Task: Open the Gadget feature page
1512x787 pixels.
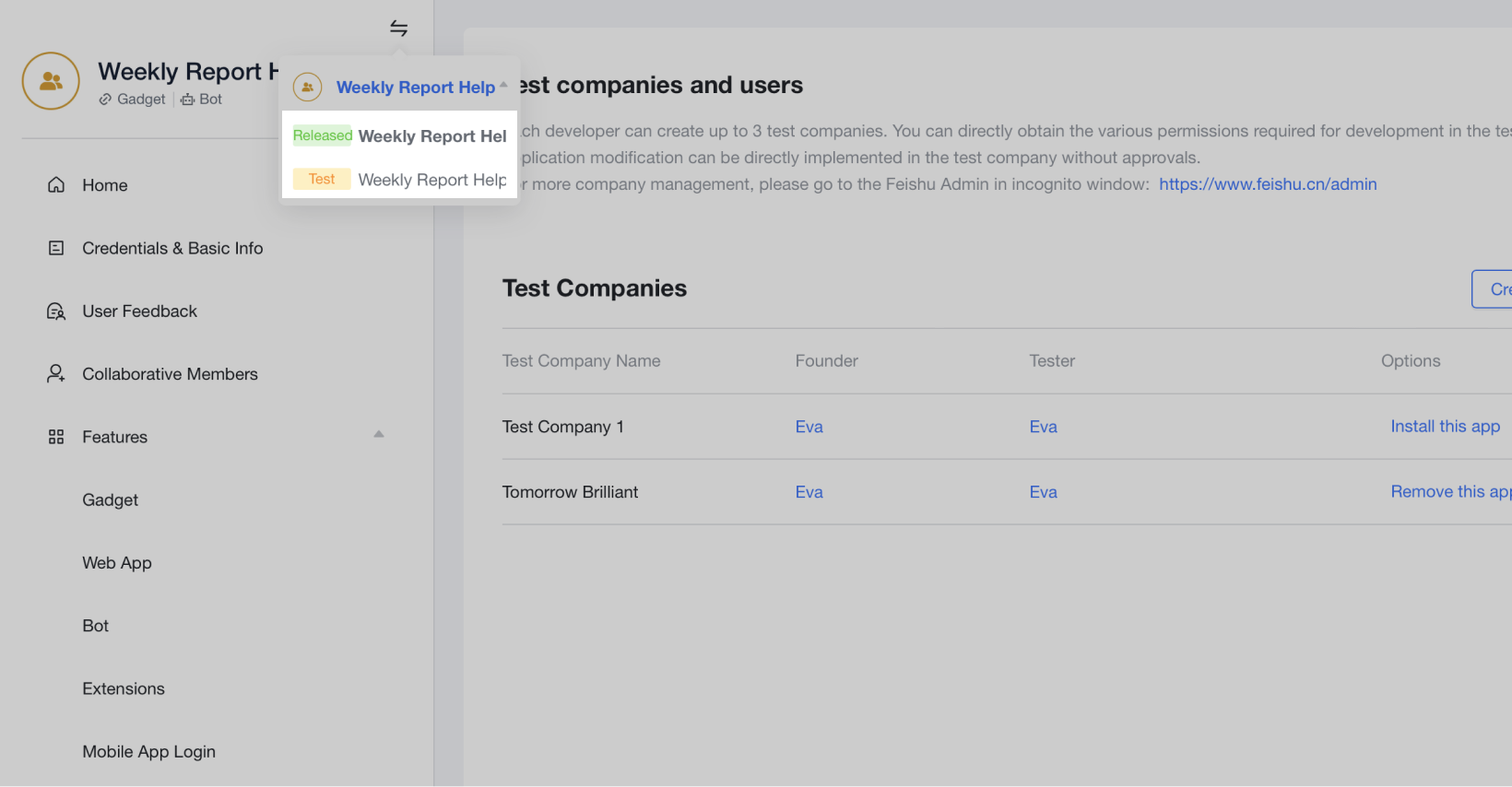Action: coord(110,500)
